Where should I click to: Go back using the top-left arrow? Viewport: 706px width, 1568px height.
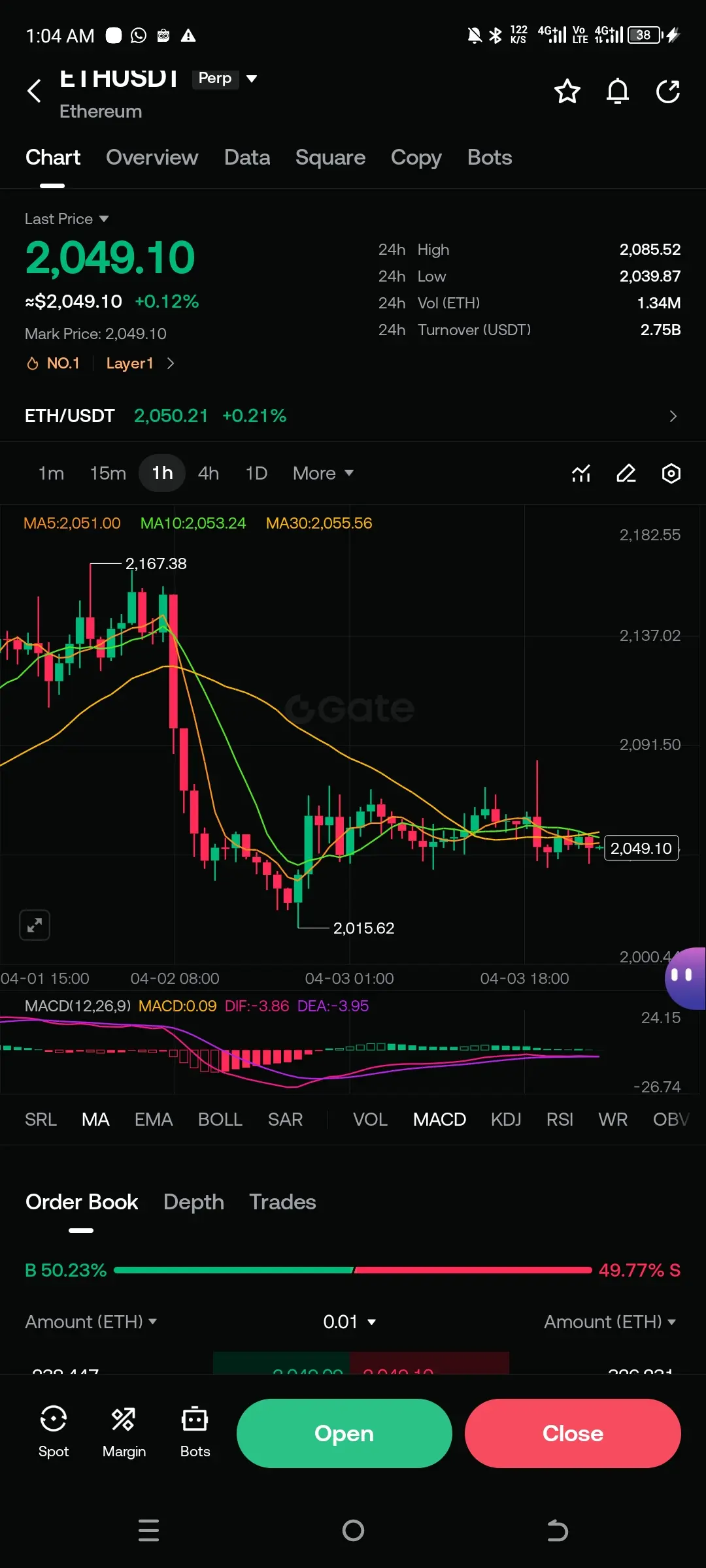point(35,91)
